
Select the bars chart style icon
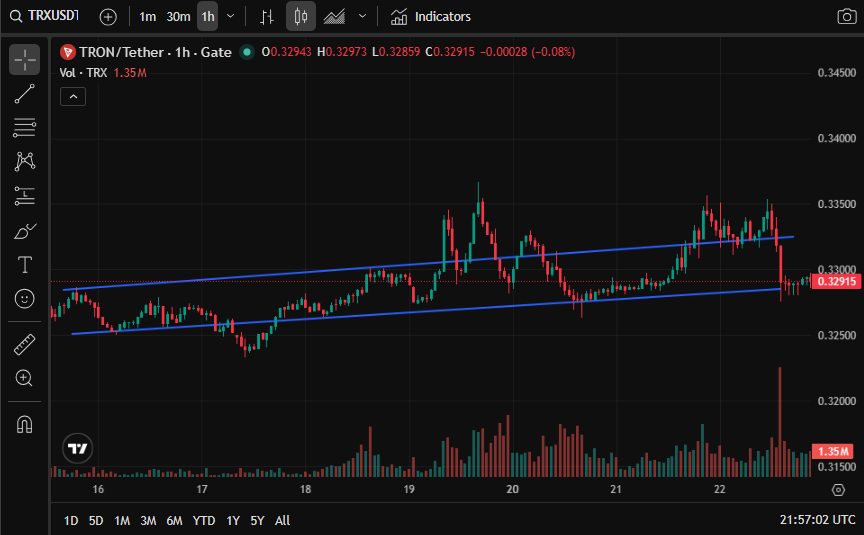point(267,17)
